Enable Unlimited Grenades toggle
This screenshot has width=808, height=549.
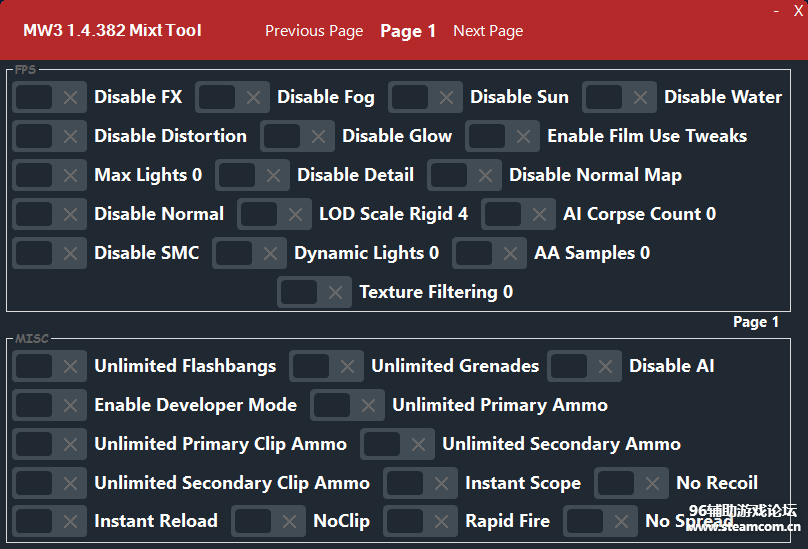tap(327, 366)
